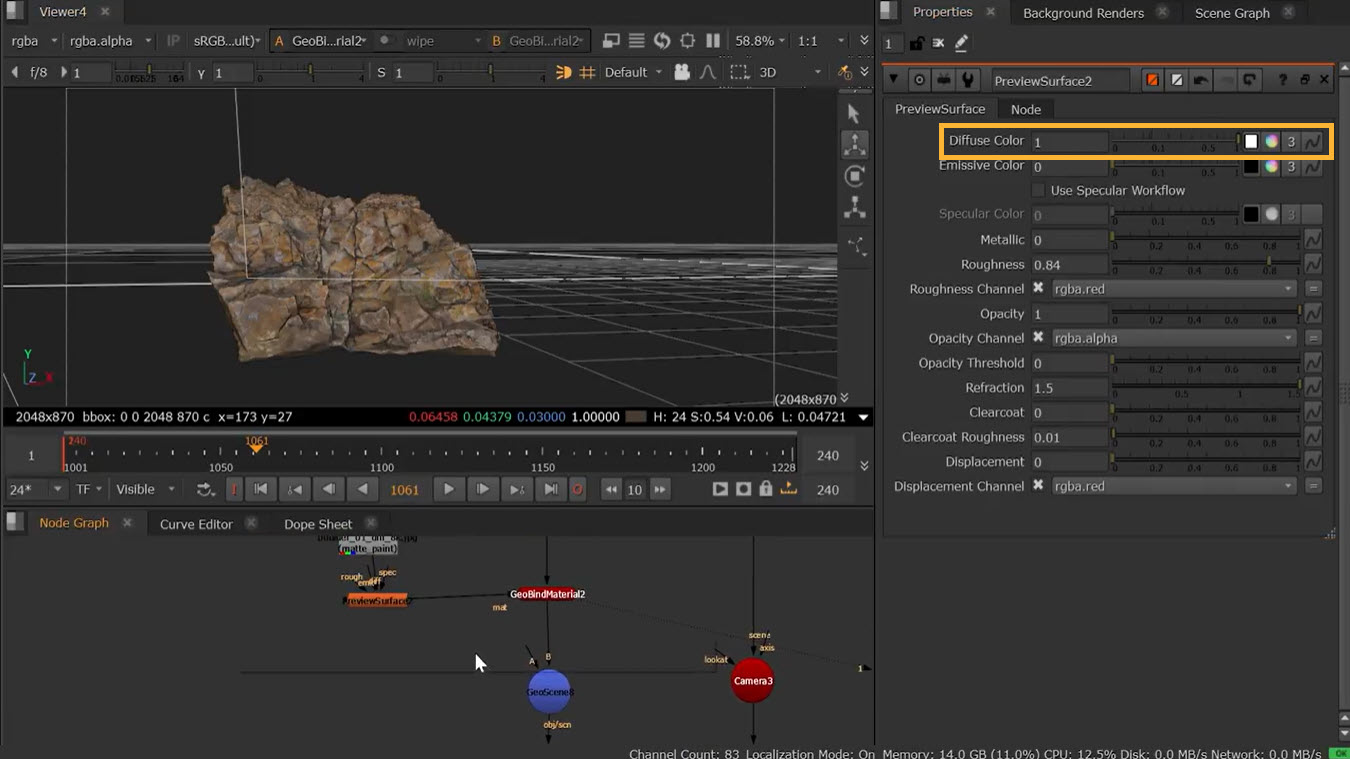This screenshot has width=1350, height=759.
Task: Open the Scene Graph tab
Action: coord(1232,13)
